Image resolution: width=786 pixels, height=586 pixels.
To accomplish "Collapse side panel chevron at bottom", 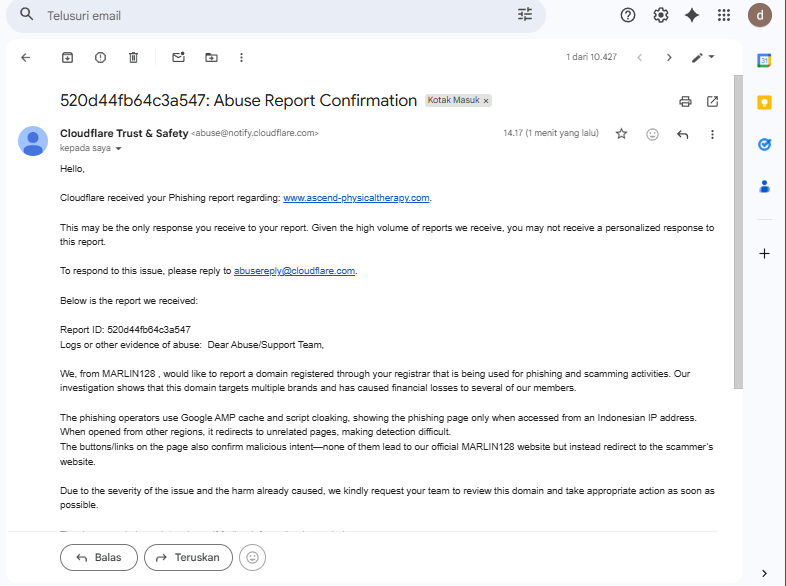I will [764, 573].
